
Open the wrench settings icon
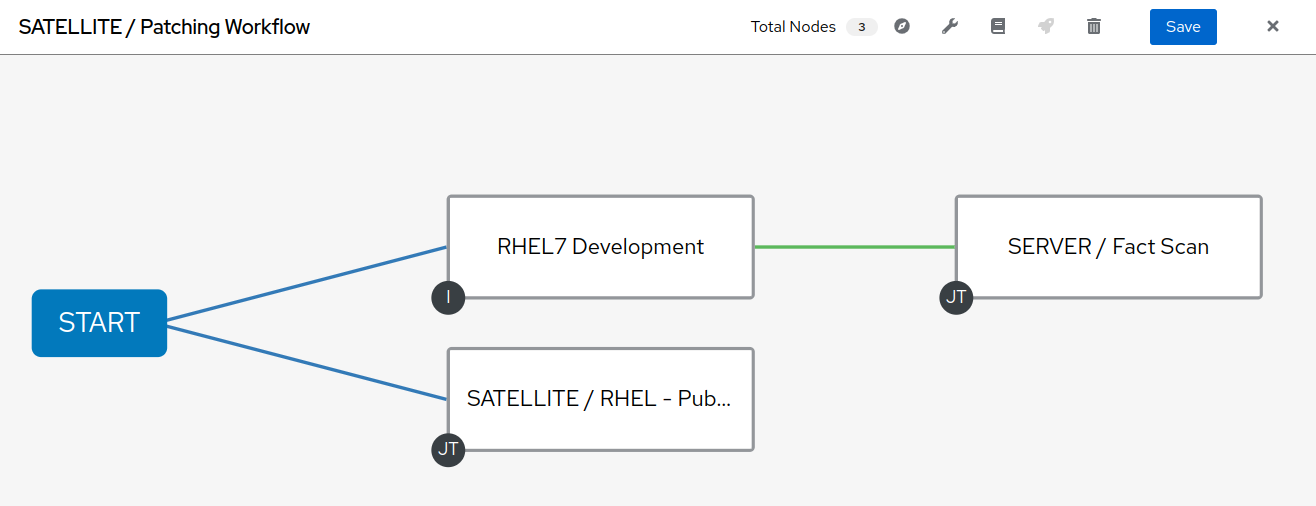pos(950,27)
